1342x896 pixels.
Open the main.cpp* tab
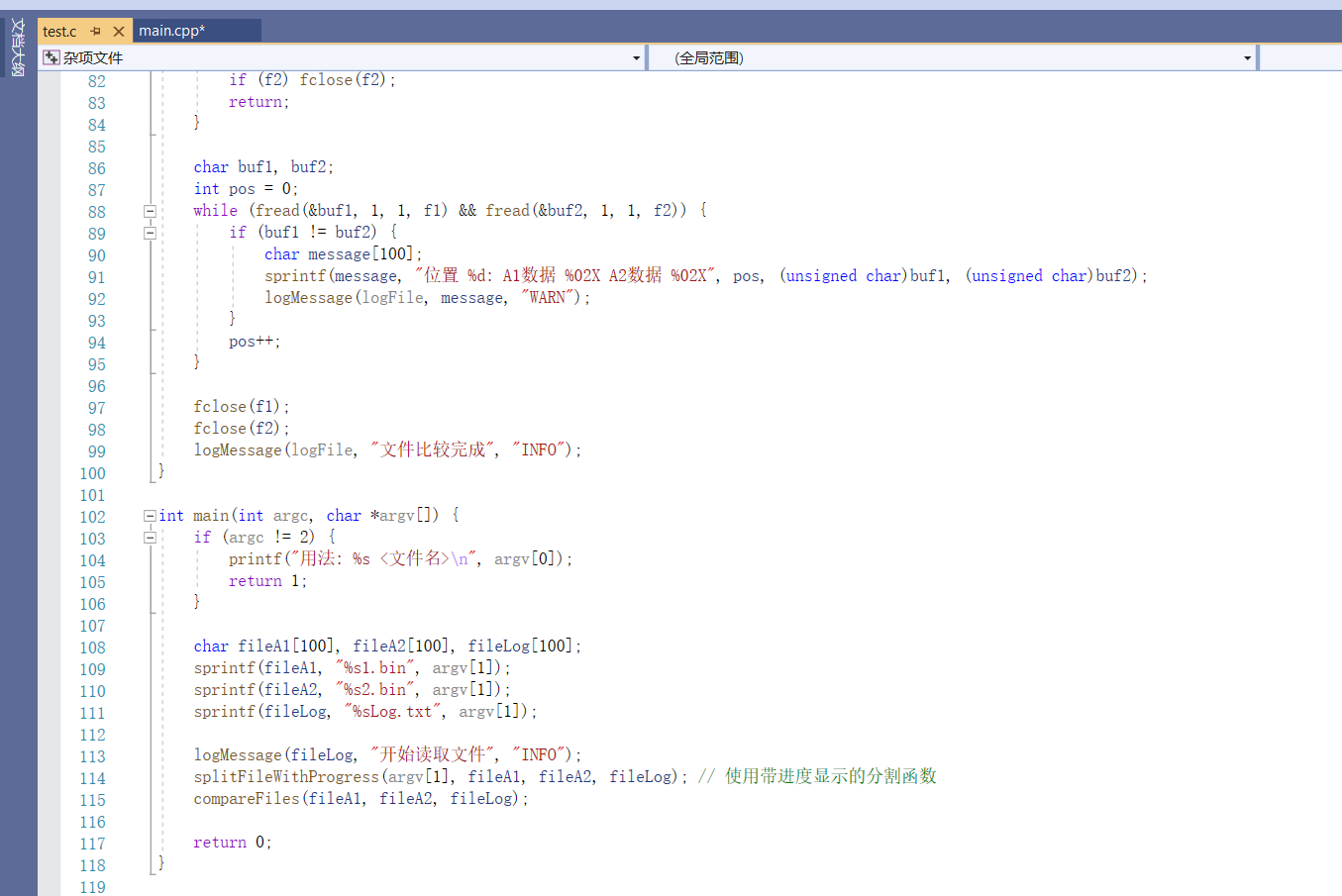coord(171,31)
